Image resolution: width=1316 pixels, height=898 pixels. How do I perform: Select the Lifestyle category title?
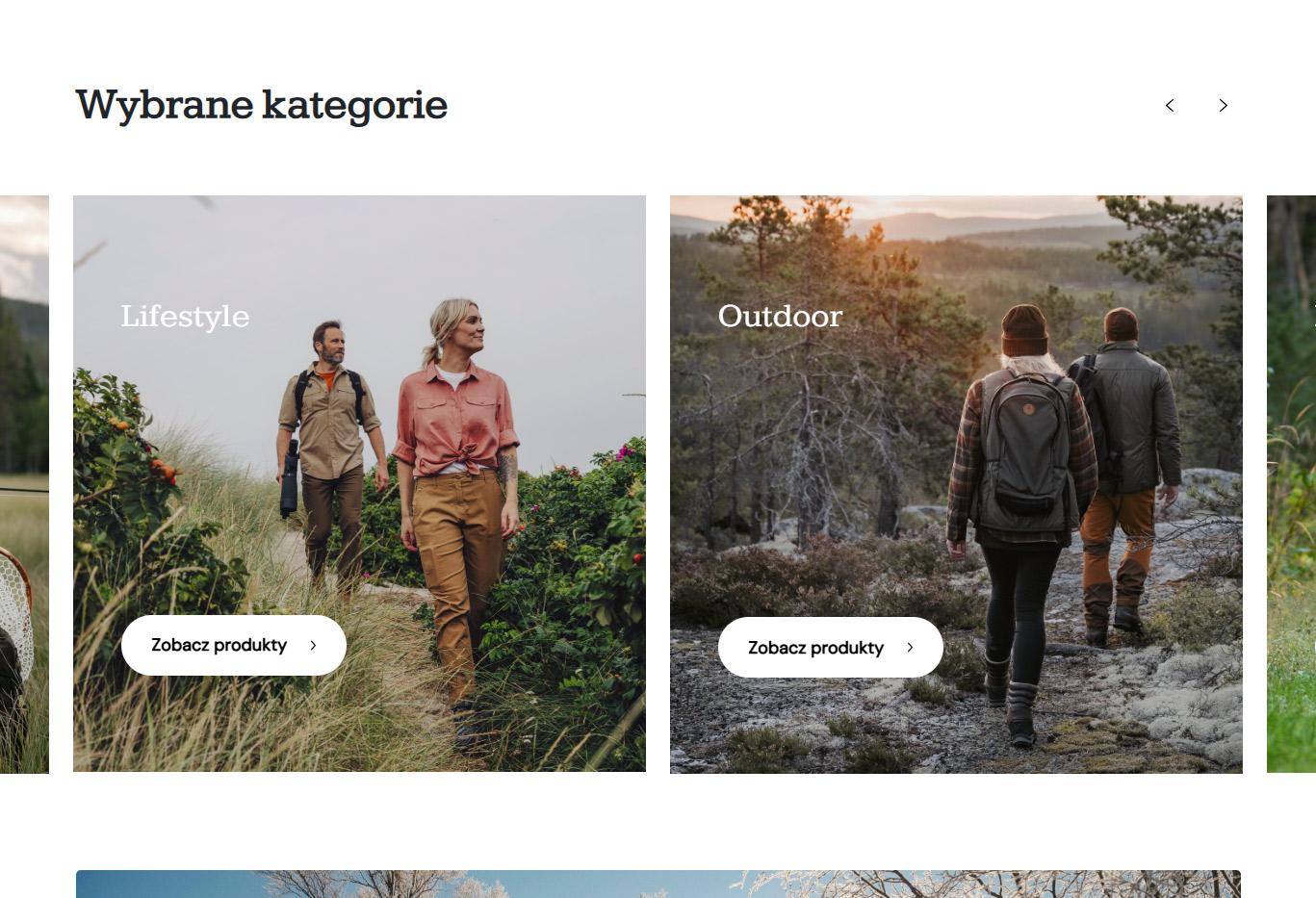[185, 317]
